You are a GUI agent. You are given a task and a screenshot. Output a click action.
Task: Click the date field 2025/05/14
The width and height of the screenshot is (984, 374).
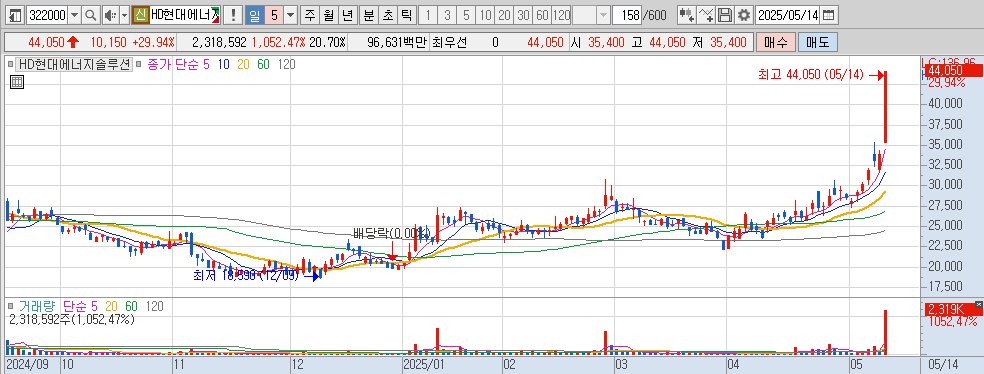(787, 14)
